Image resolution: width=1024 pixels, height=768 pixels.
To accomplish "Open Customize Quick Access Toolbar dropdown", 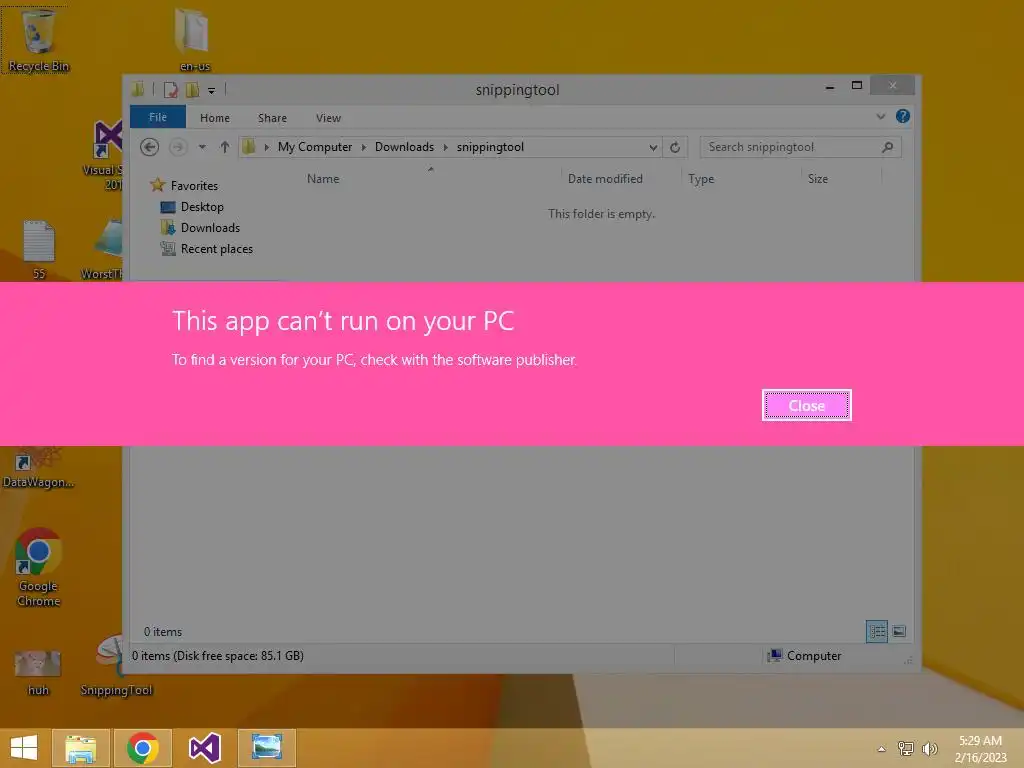I will (212, 91).
